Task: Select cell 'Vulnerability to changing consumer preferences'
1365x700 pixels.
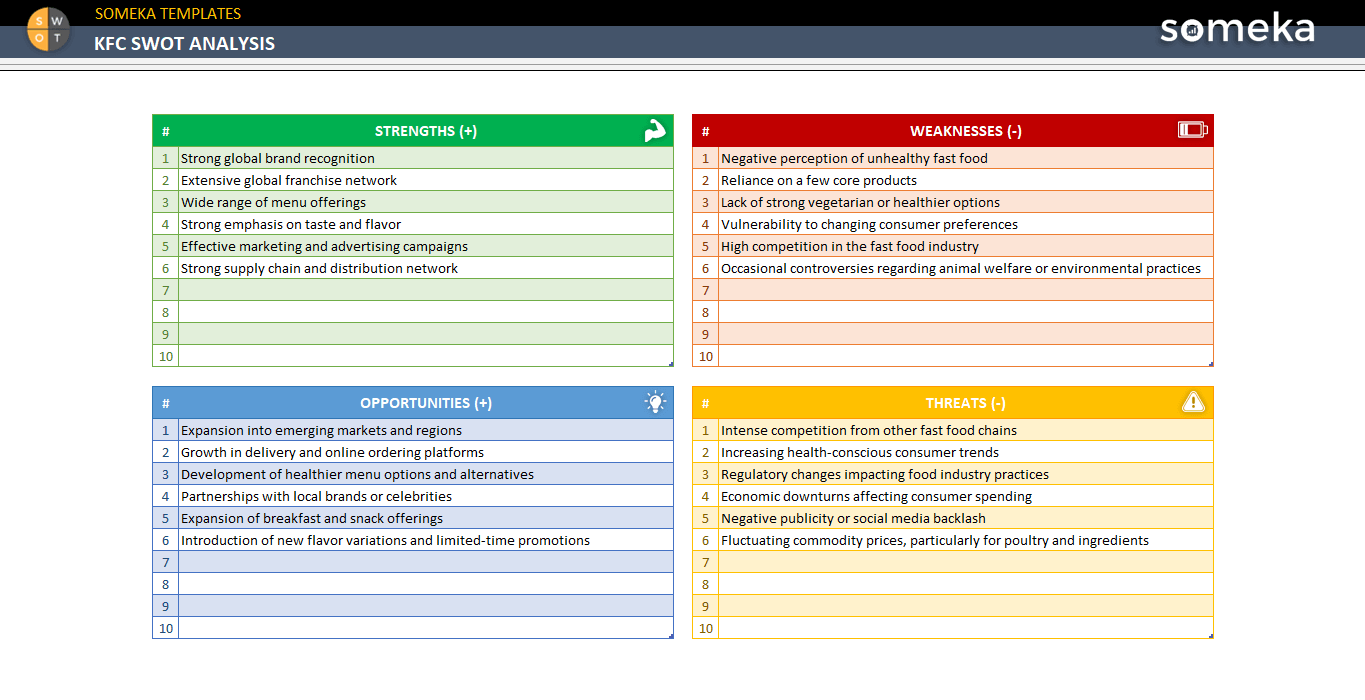Action: coord(966,224)
